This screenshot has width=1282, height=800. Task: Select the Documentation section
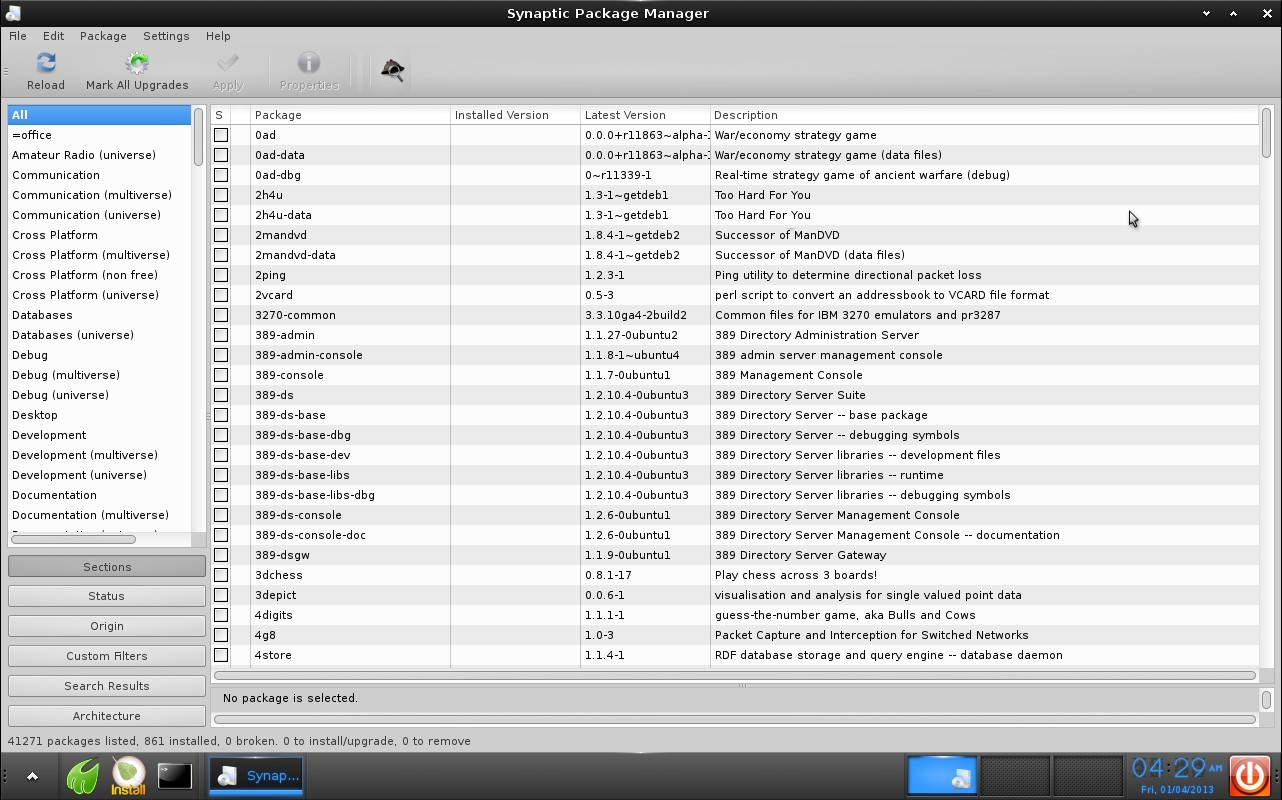pyautogui.click(x=100, y=495)
